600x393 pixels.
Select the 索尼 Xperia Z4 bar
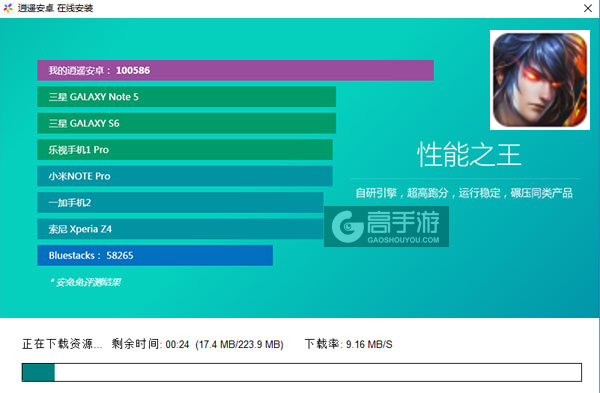[x=180, y=229]
